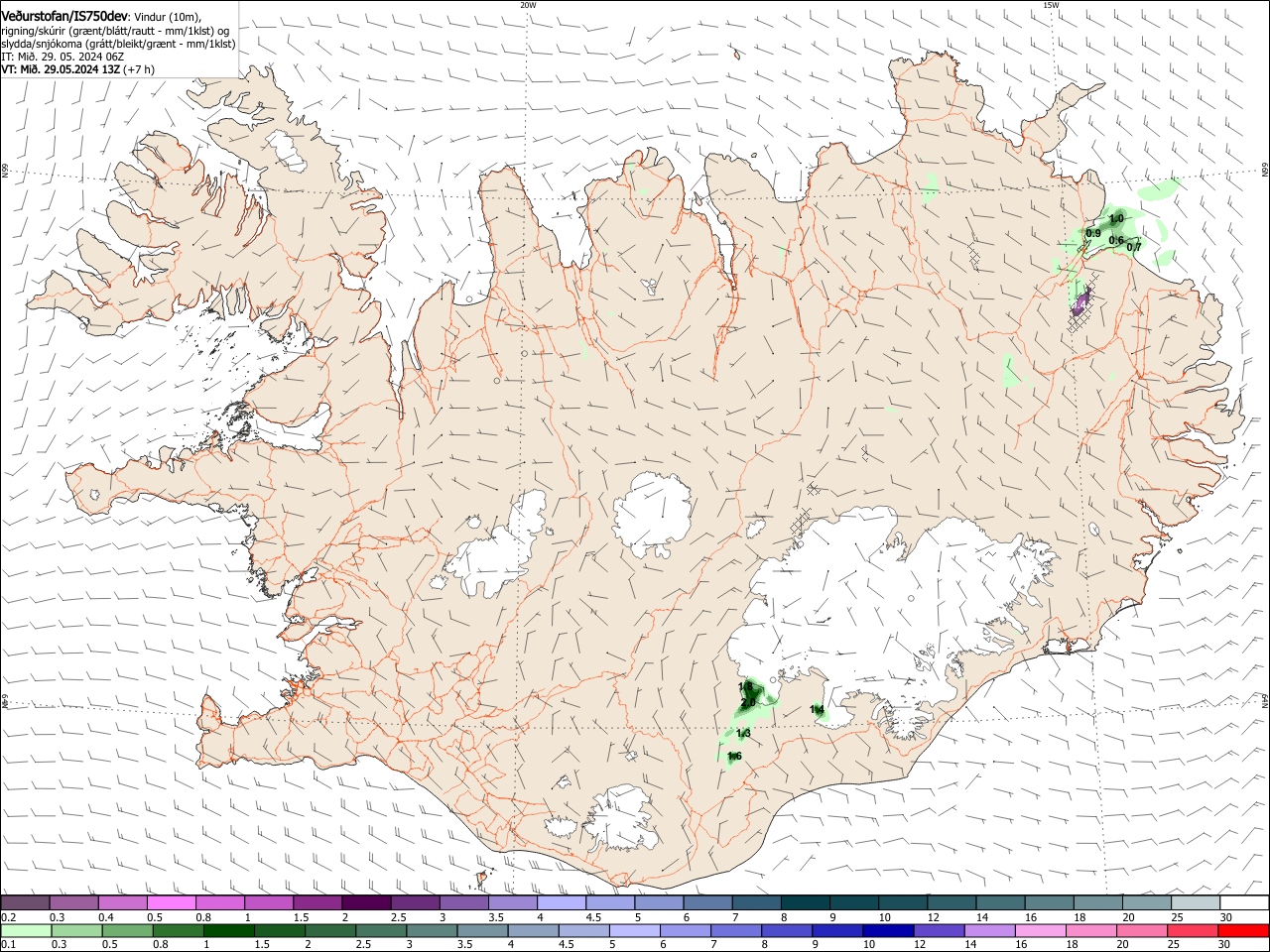The image size is (1270, 952).
Task: Click the 15W longitude label
Action: point(1050,5)
